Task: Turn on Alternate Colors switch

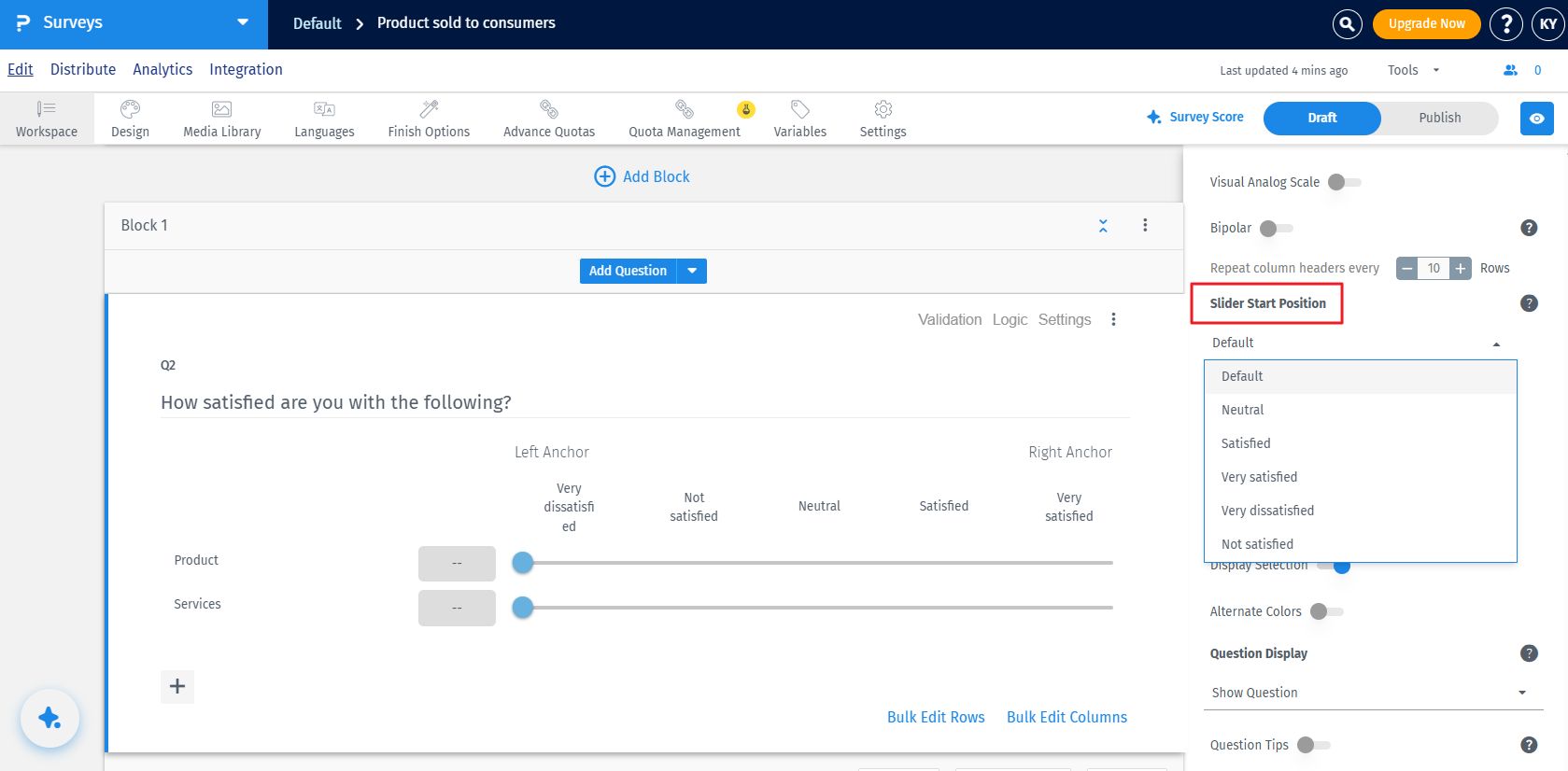Action: pyautogui.click(x=1327, y=611)
